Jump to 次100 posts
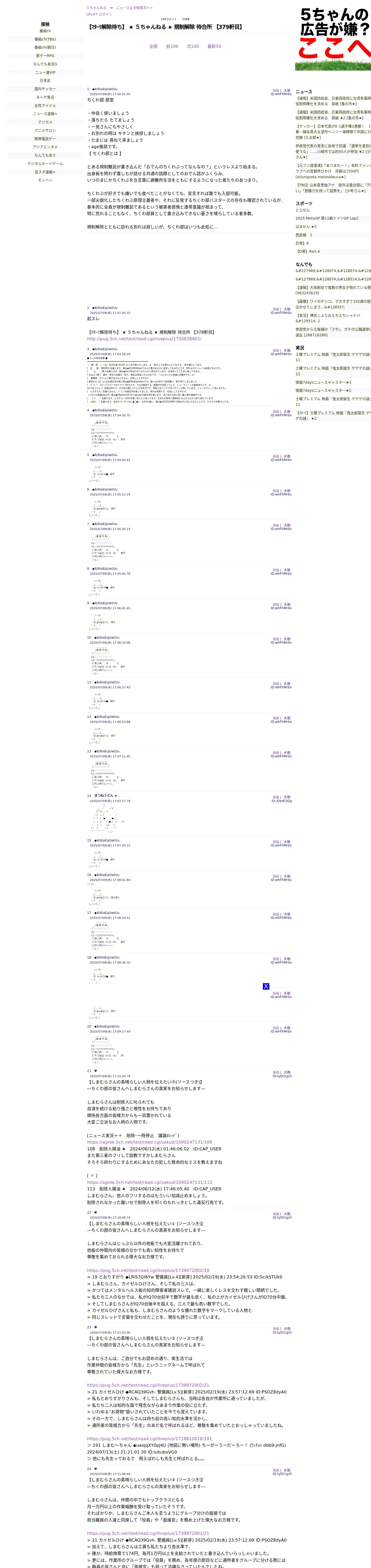The image size is (371, 1568). point(193,46)
